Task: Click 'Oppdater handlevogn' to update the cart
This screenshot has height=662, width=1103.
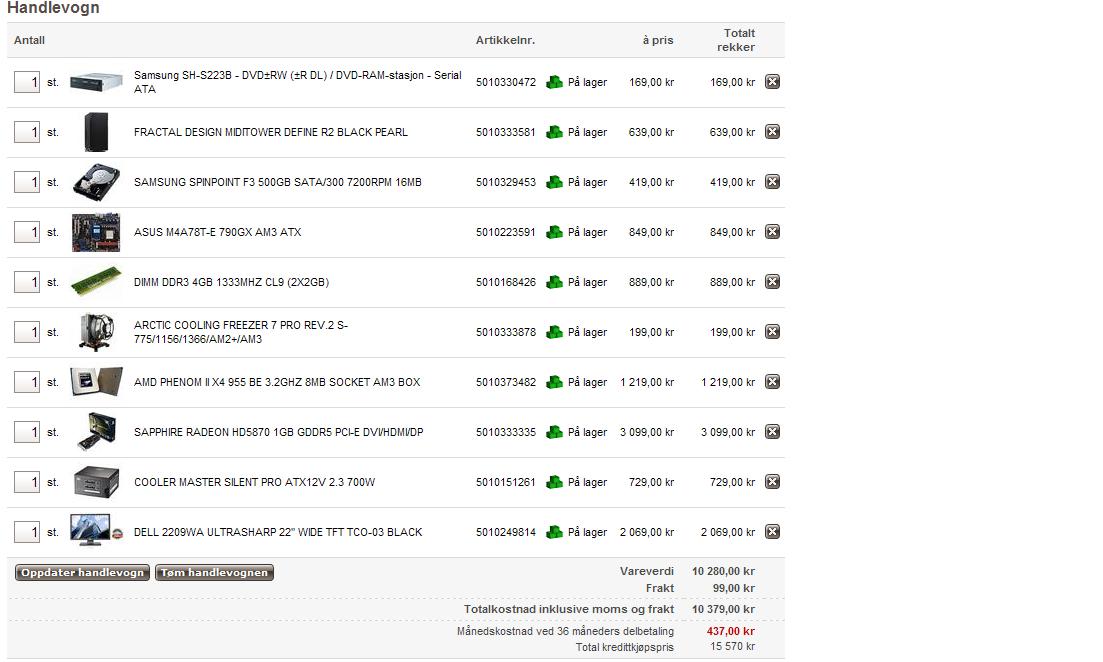Action: coord(82,573)
